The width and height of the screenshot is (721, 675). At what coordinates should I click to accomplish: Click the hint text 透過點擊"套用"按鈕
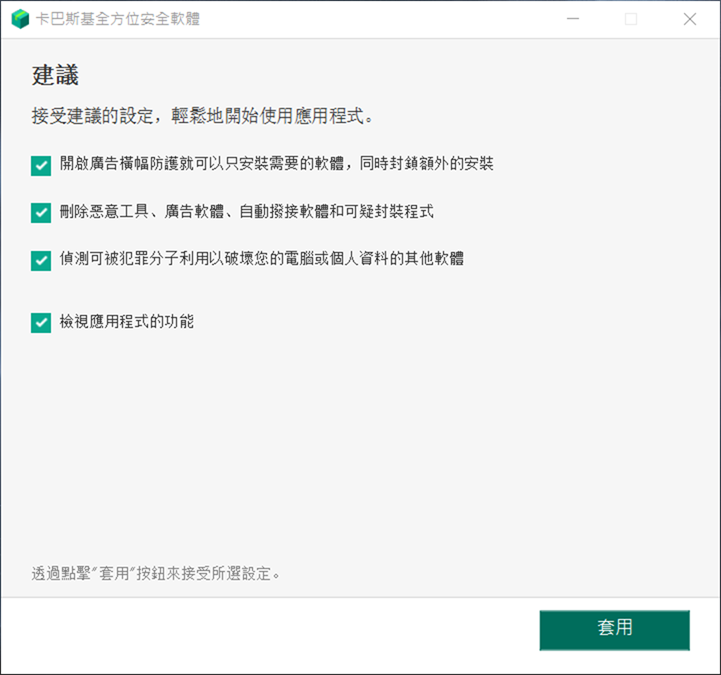pyautogui.click(x=156, y=574)
